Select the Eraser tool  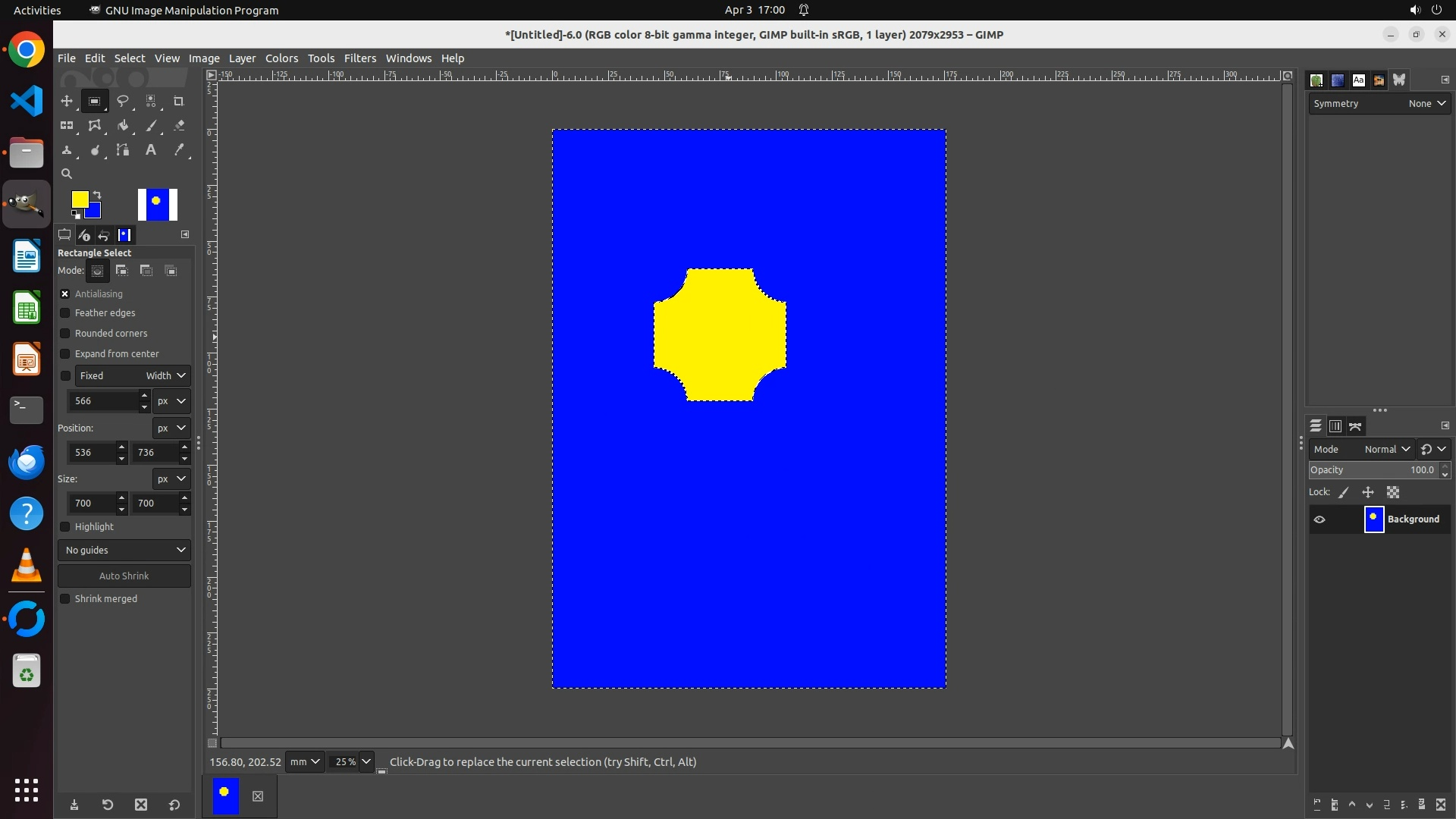[178, 126]
